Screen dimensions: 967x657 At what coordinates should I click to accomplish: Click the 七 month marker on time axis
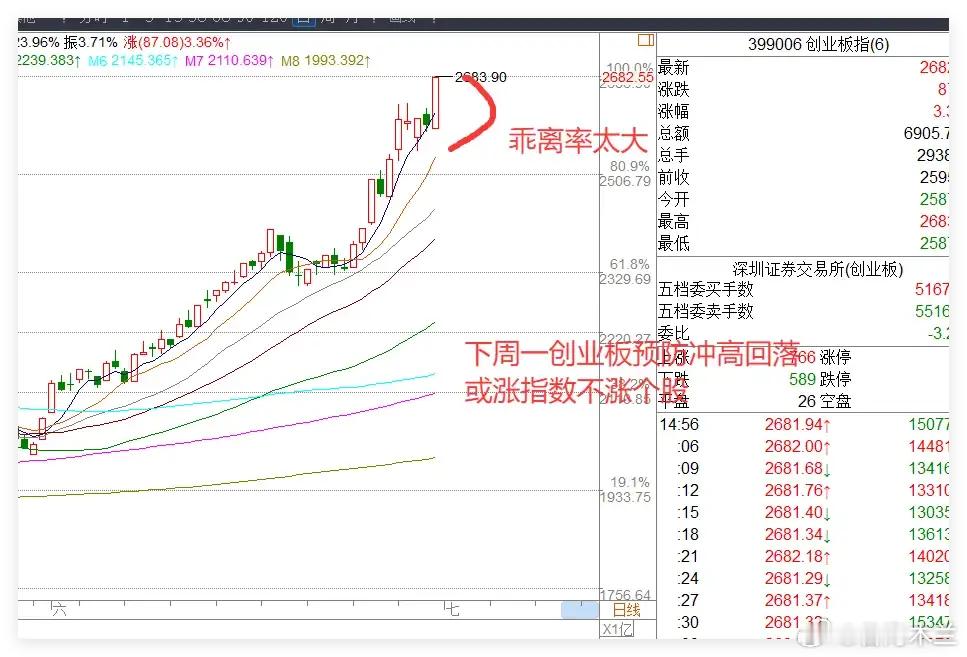click(x=451, y=610)
